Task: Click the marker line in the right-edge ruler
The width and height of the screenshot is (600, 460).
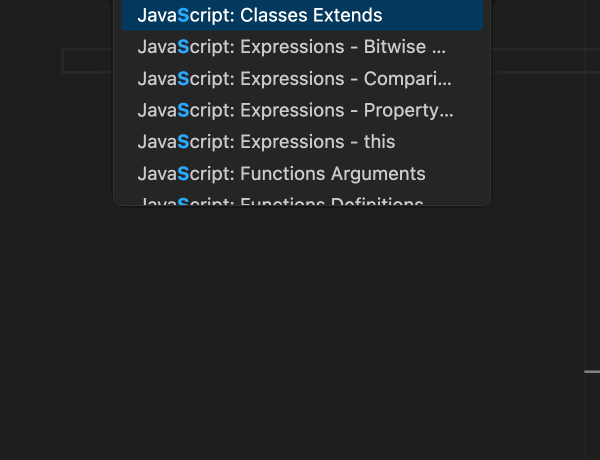Action: tap(592, 372)
